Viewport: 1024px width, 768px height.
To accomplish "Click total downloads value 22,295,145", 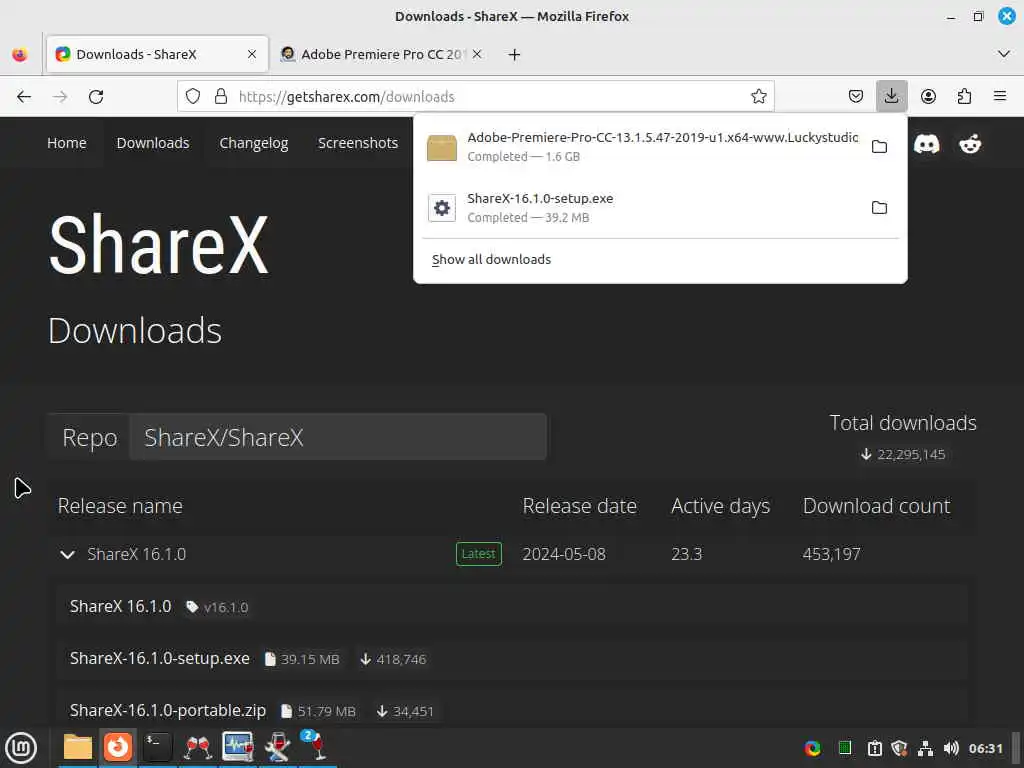I will click(x=903, y=455).
